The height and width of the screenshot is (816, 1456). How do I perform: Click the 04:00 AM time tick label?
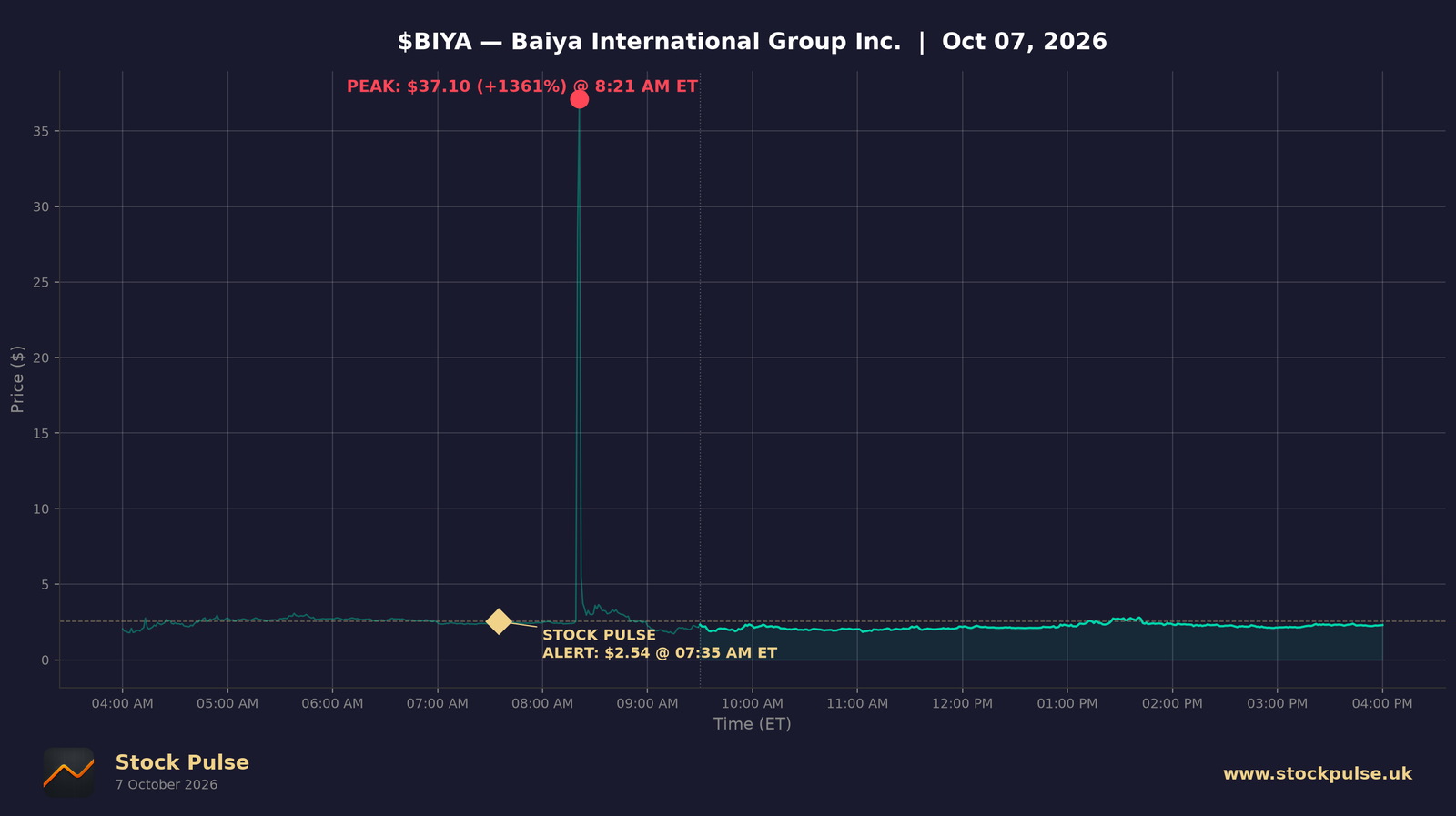(122, 704)
